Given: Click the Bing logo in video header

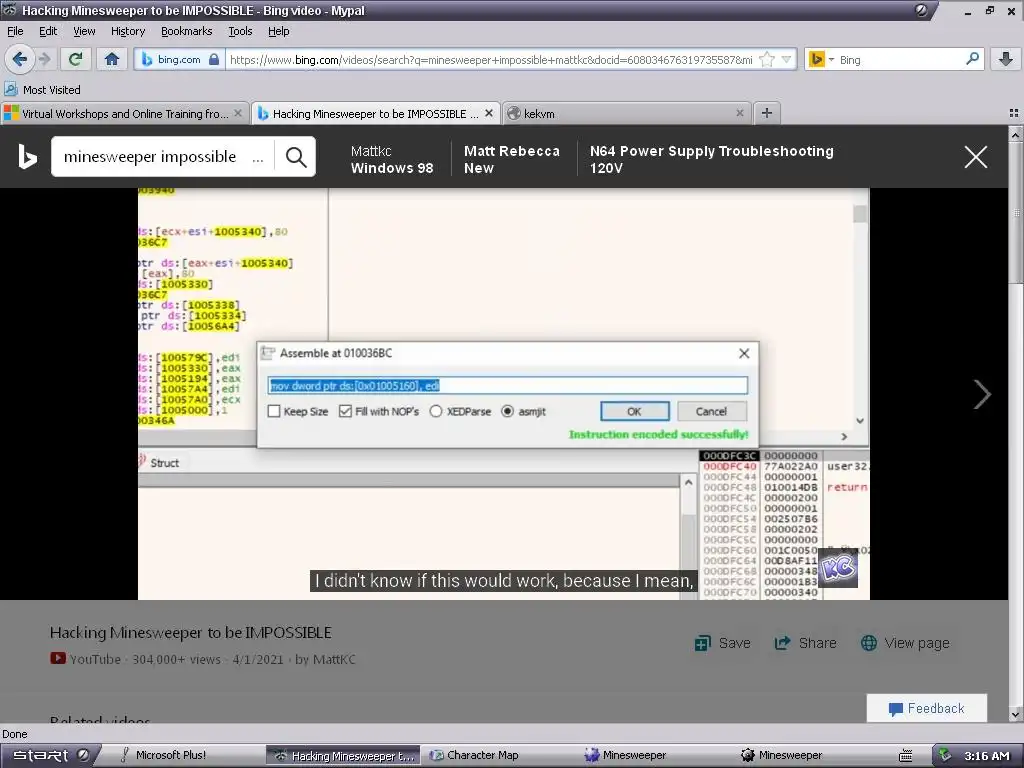Looking at the screenshot, I should 27,157.
